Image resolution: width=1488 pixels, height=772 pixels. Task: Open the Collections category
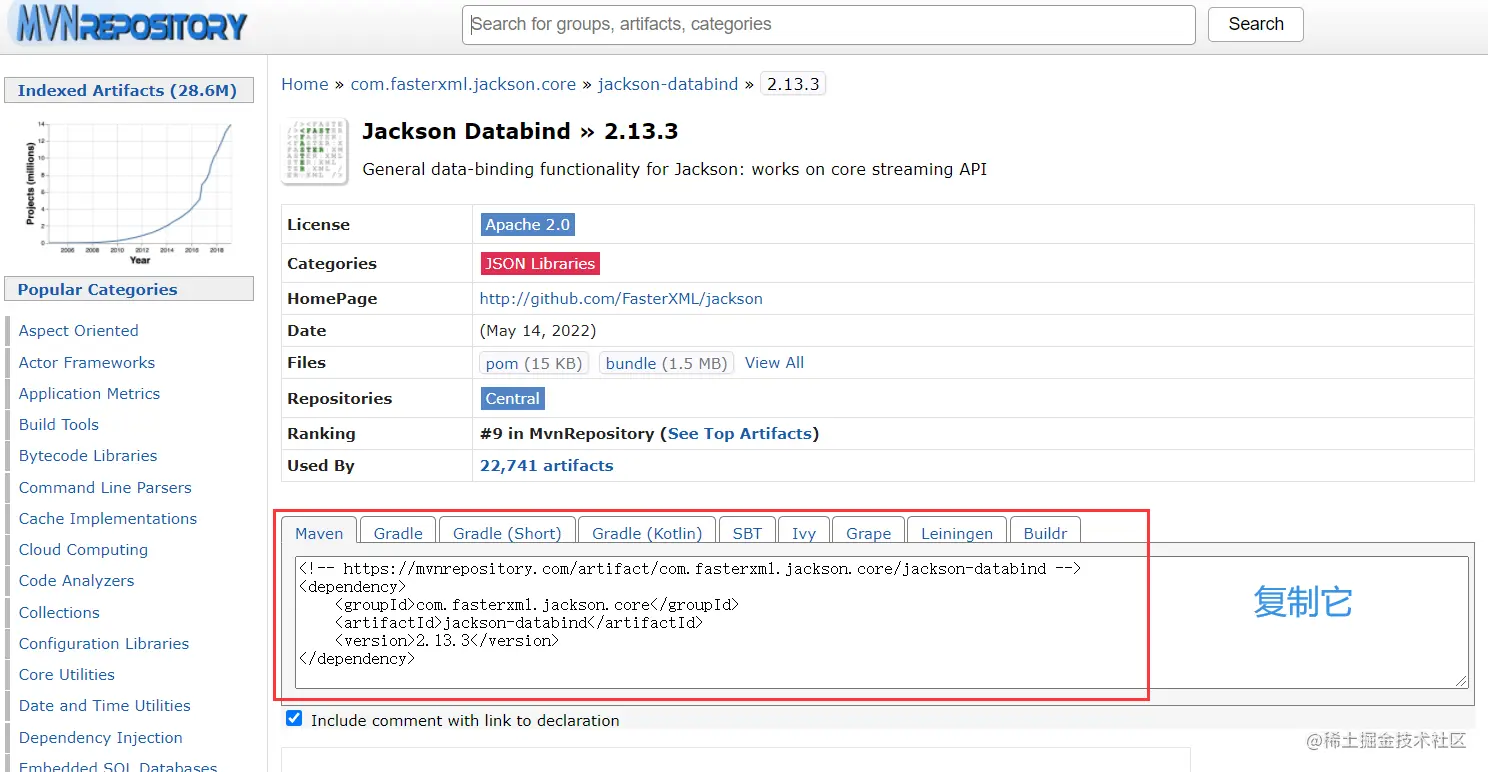[x=60, y=612]
